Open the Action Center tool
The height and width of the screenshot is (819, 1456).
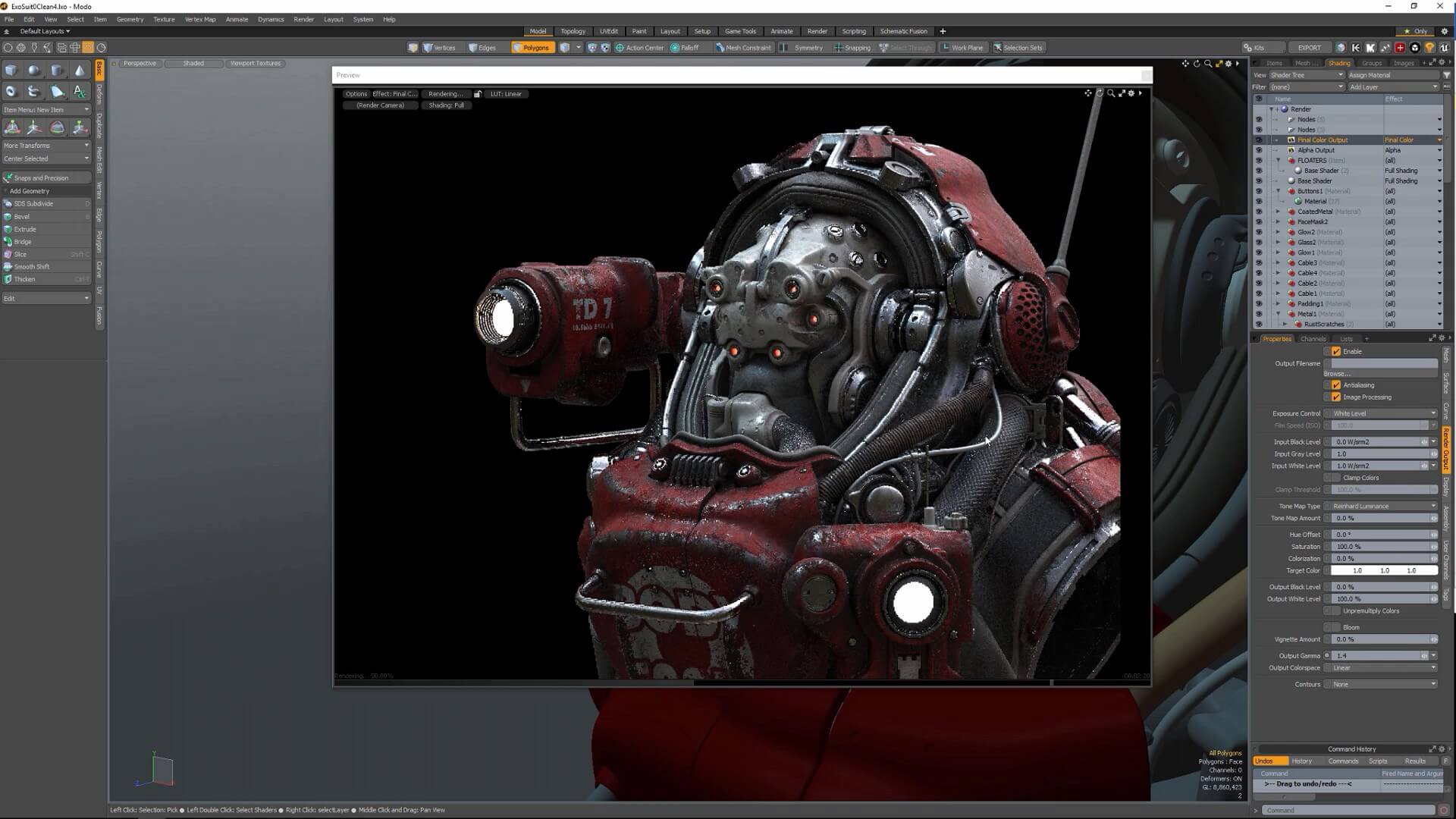pyautogui.click(x=640, y=48)
